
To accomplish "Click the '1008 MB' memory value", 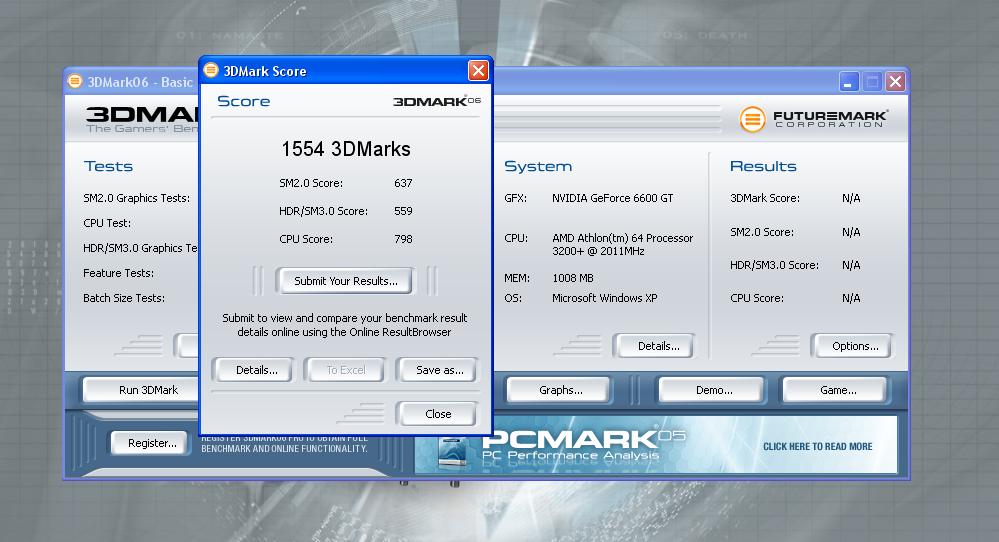I will pos(573,278).
